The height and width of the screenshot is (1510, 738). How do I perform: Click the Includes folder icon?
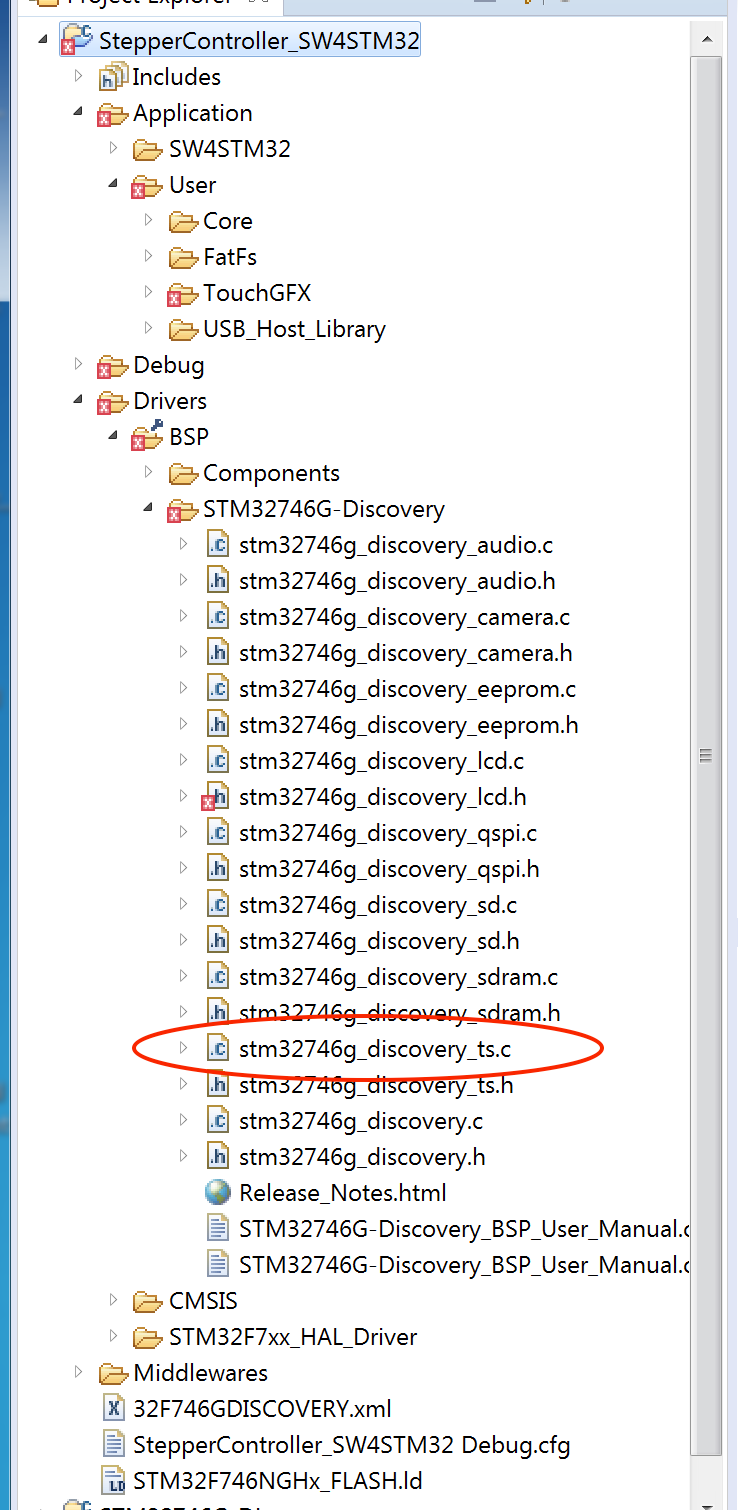pos(113,77)
